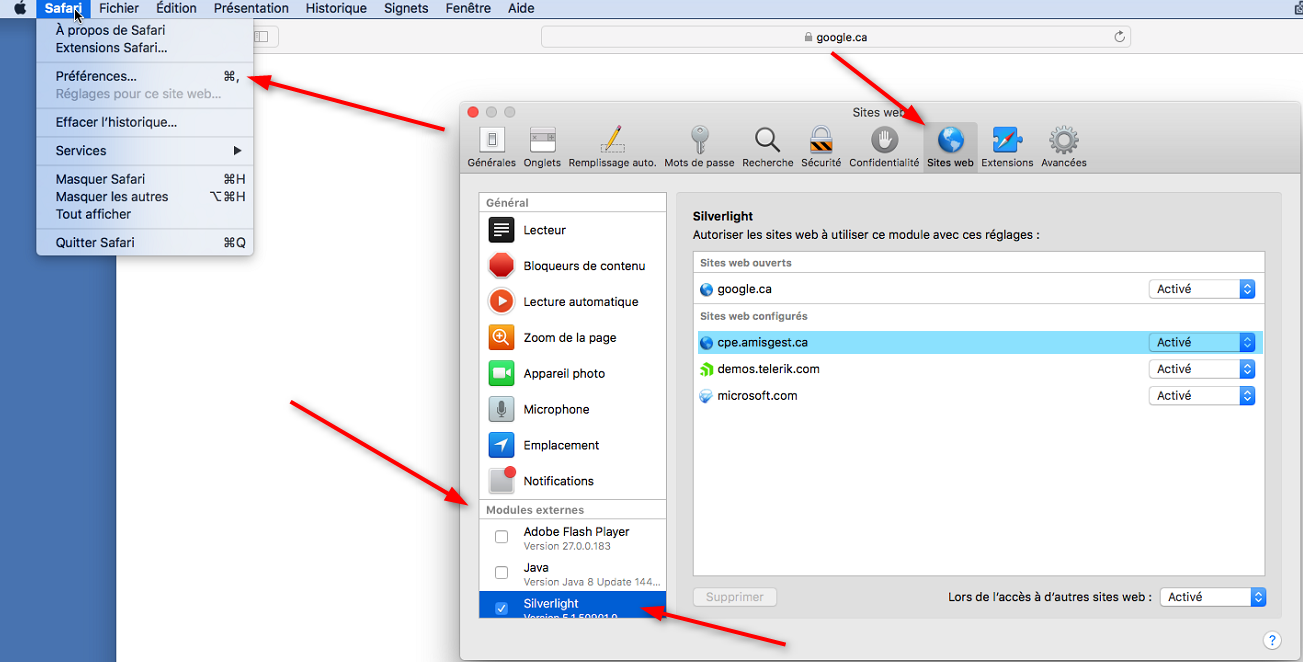The width and height of the screenshot is (1303, 662).
Task: Select Bloqueurs de contenu stop icon
Action: 501,266
